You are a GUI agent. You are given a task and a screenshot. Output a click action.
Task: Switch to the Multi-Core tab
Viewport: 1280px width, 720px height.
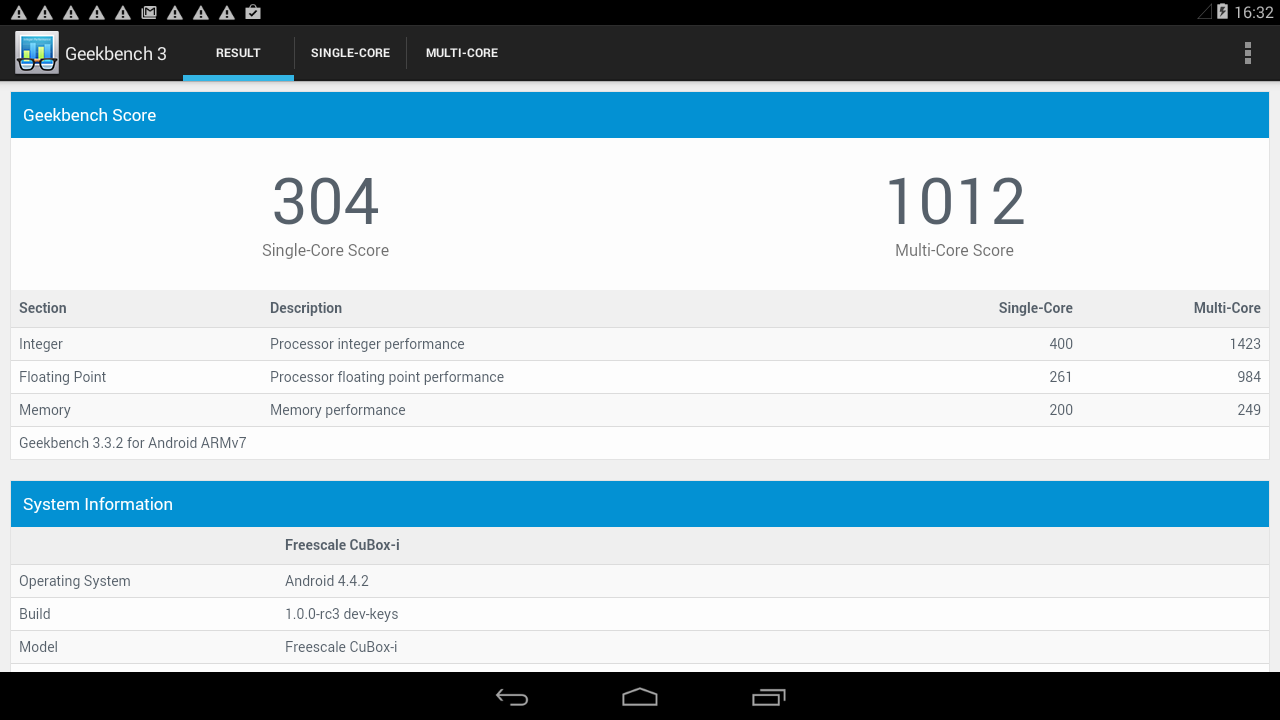click(x=462, y=53)
